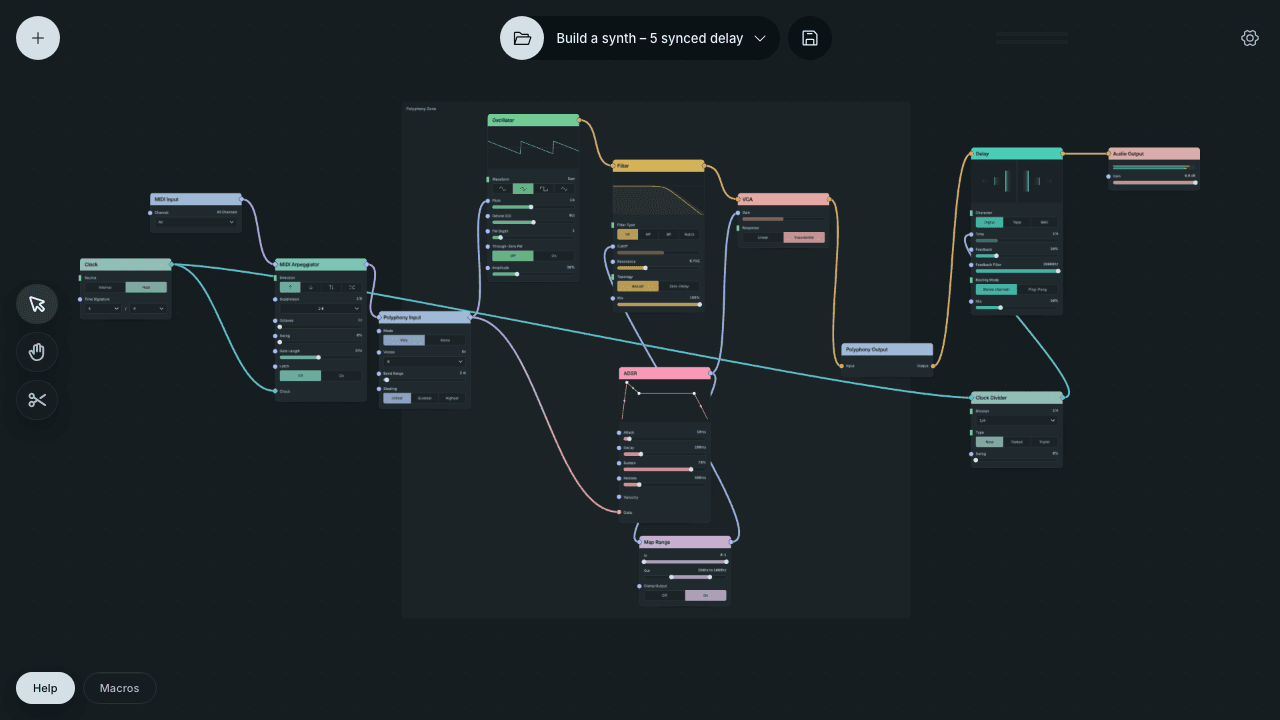This screenshot has height=720, width=1280.
Task: Click the Polyphony Output node header
Action: (887, 350)
